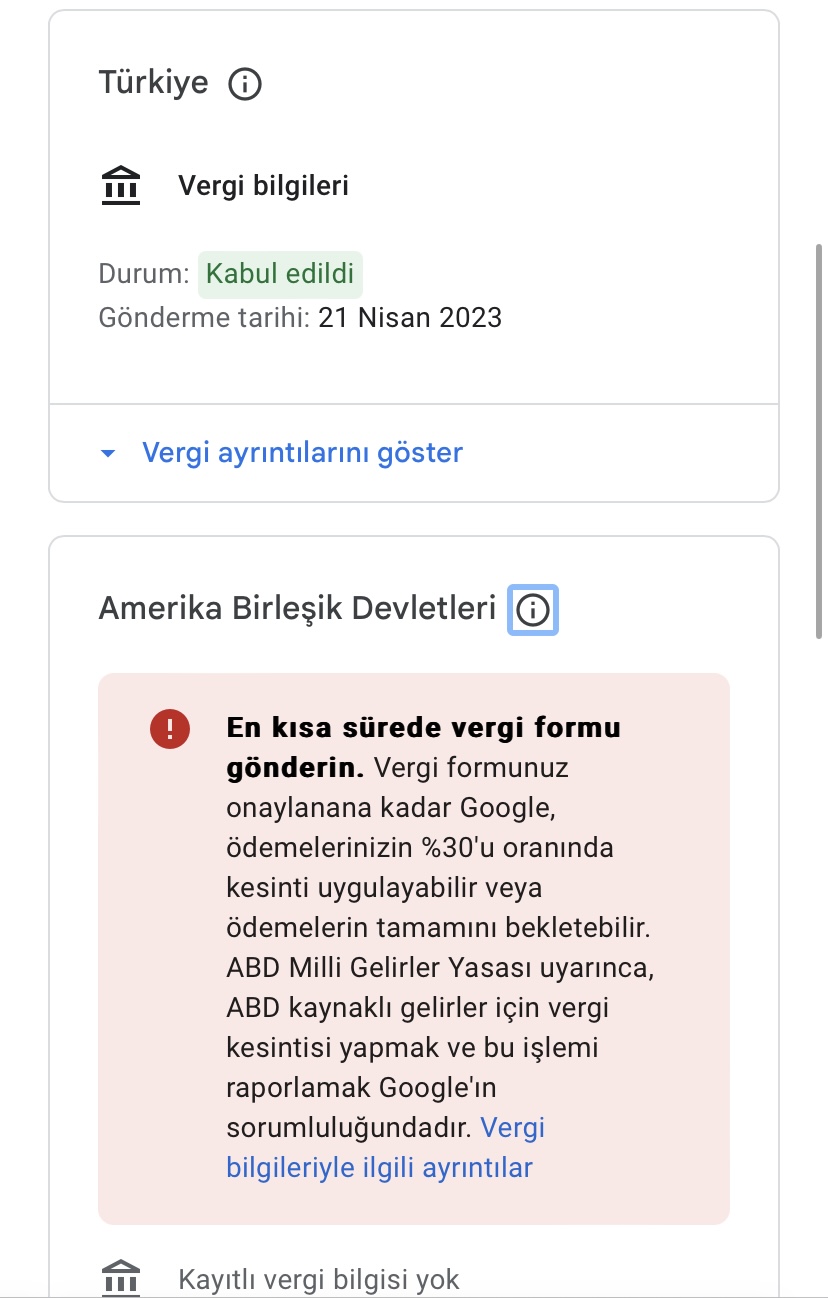The width and height of the screenshot is (828, 1298).
Task: Click bank icon beside Kayıtlı vergi bilgisi yok
Action: coord(122,1278)
